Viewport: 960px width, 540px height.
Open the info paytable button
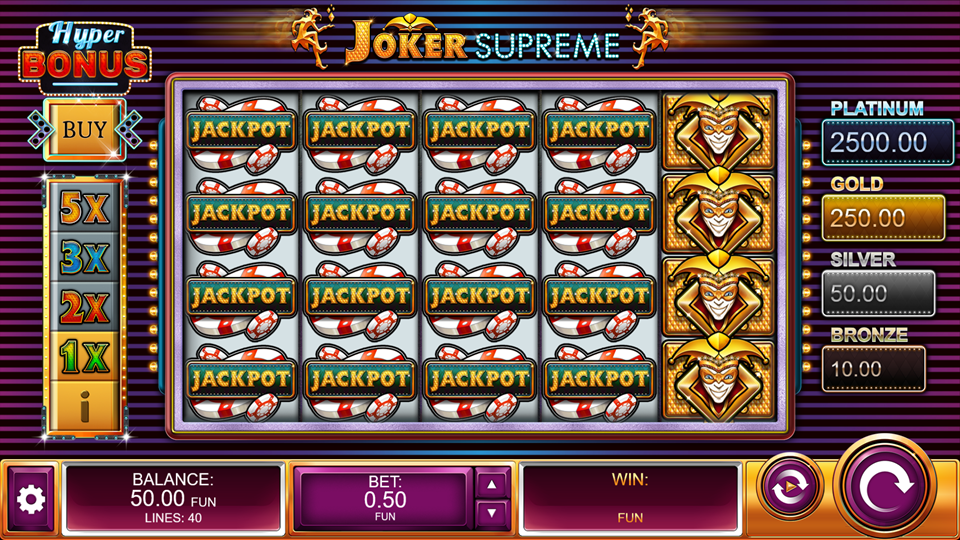[84, 406]
